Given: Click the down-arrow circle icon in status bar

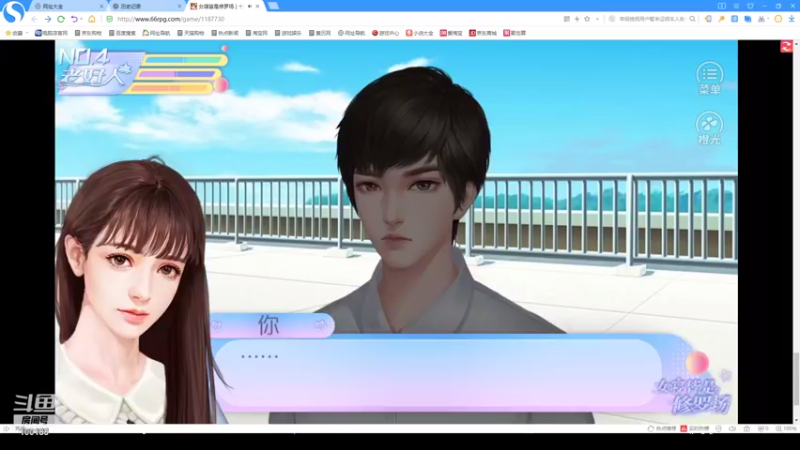Looking at the screenshot, I should [x=718, y=429].
